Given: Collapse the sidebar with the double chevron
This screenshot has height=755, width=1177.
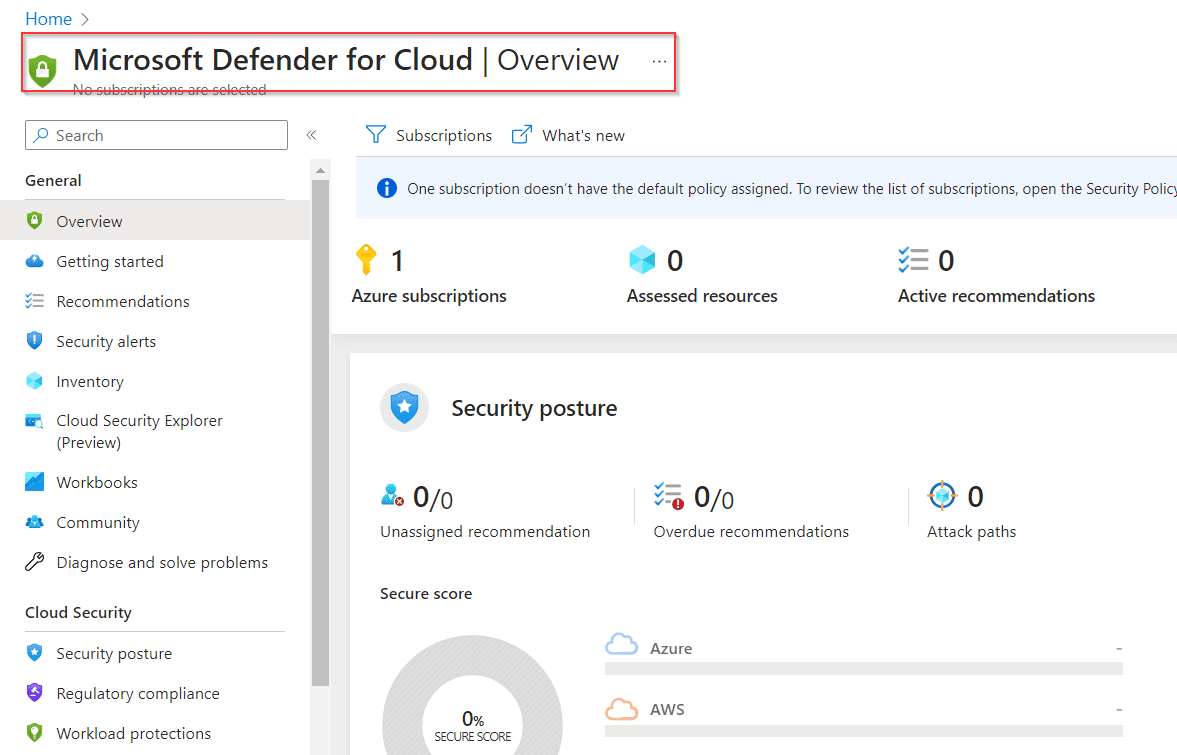Looking at the screenshot, I should coord(311,134).
